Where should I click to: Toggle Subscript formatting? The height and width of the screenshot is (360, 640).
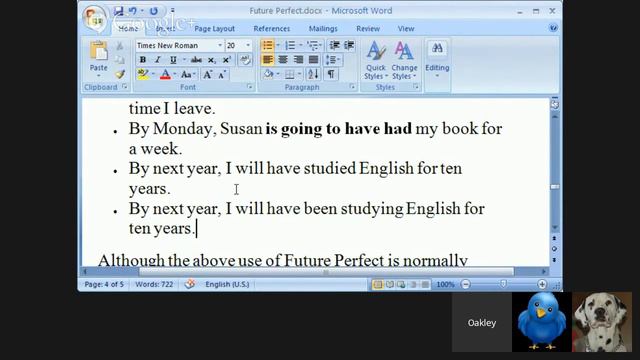pyautogui.click(x=211, y=60)
